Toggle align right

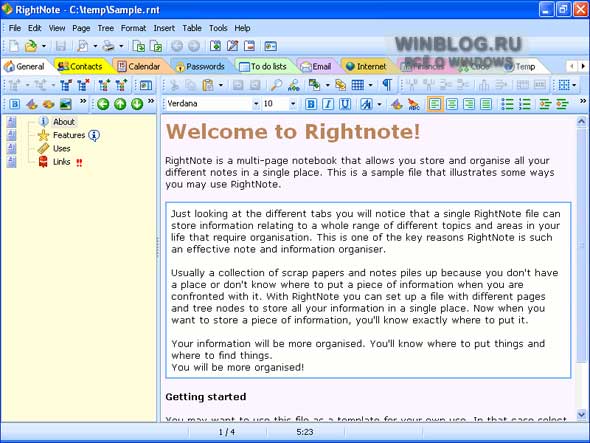pos(469,104)
